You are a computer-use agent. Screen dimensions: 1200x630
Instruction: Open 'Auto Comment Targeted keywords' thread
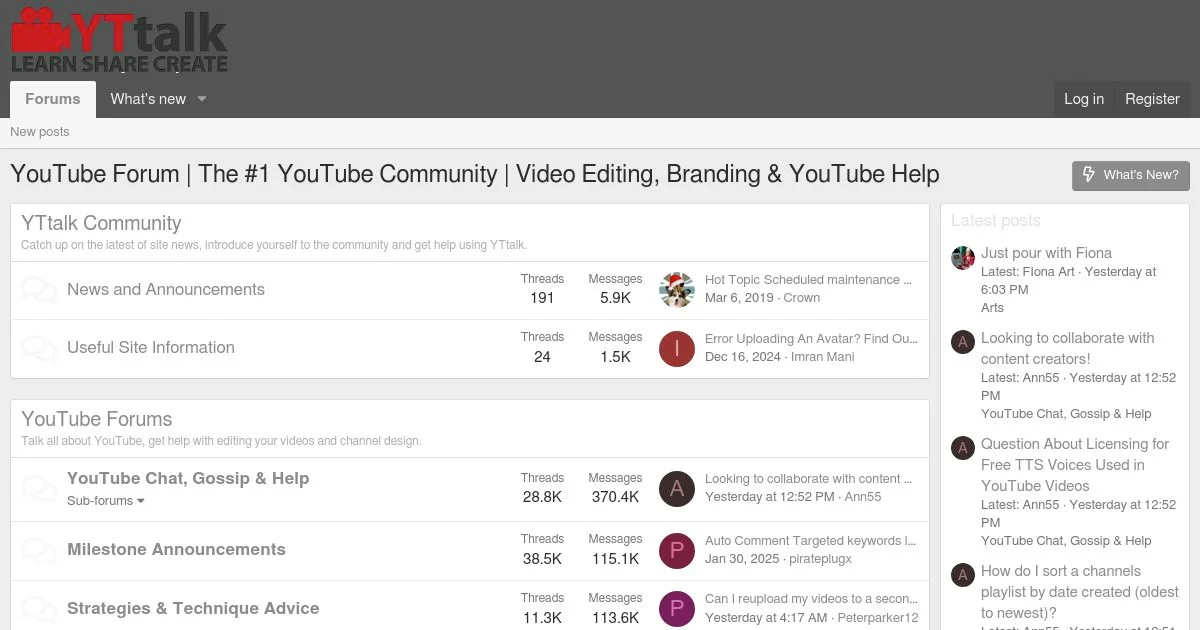(811, 541)
